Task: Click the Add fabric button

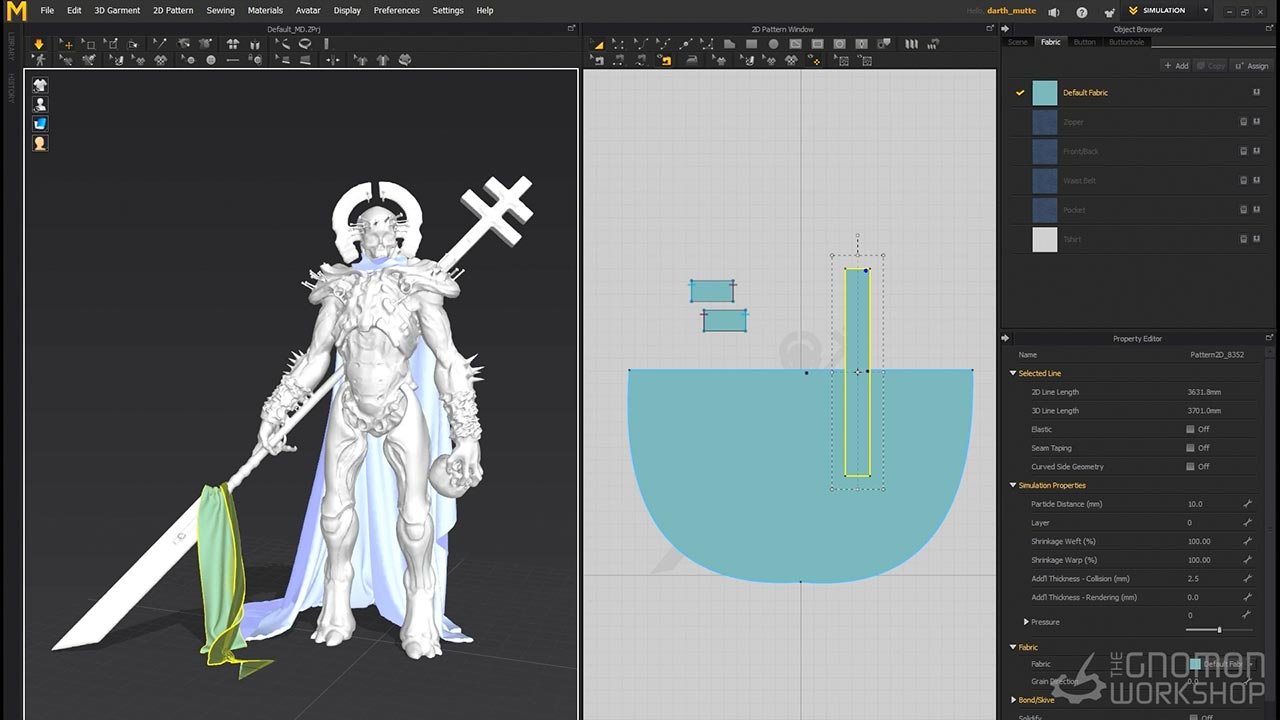Action: [x=1176, y=66]
